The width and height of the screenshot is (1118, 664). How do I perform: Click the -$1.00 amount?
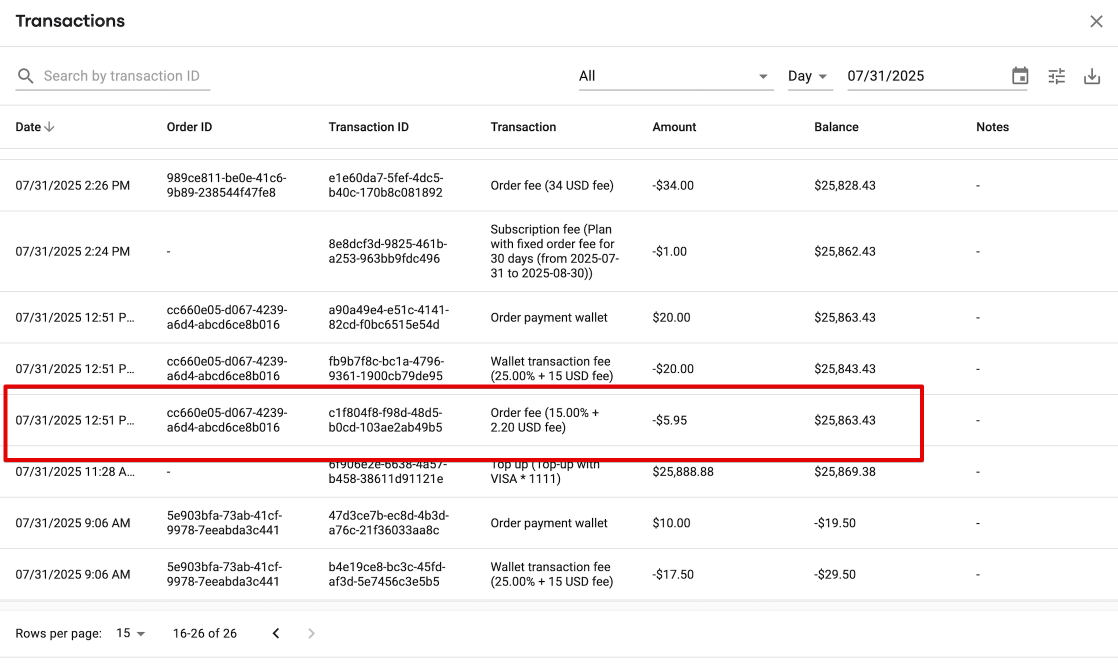click(670, 251)
